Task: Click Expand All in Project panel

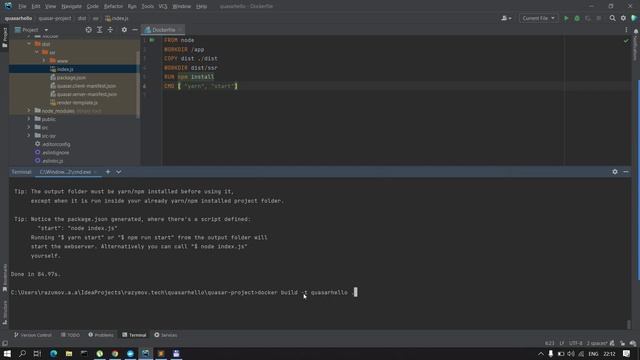Action: 100,30
